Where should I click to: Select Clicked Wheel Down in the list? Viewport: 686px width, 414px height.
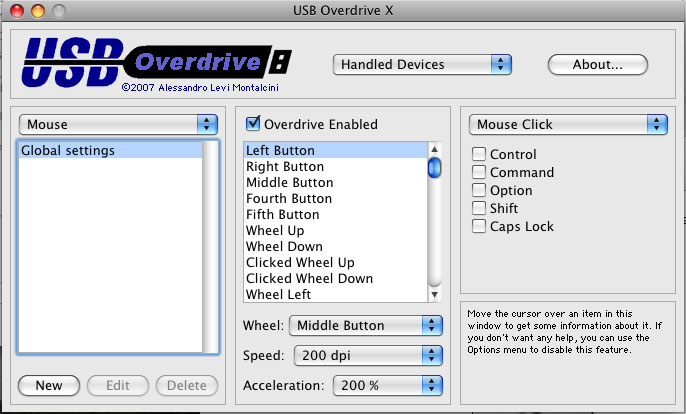[x=335, y=278]
